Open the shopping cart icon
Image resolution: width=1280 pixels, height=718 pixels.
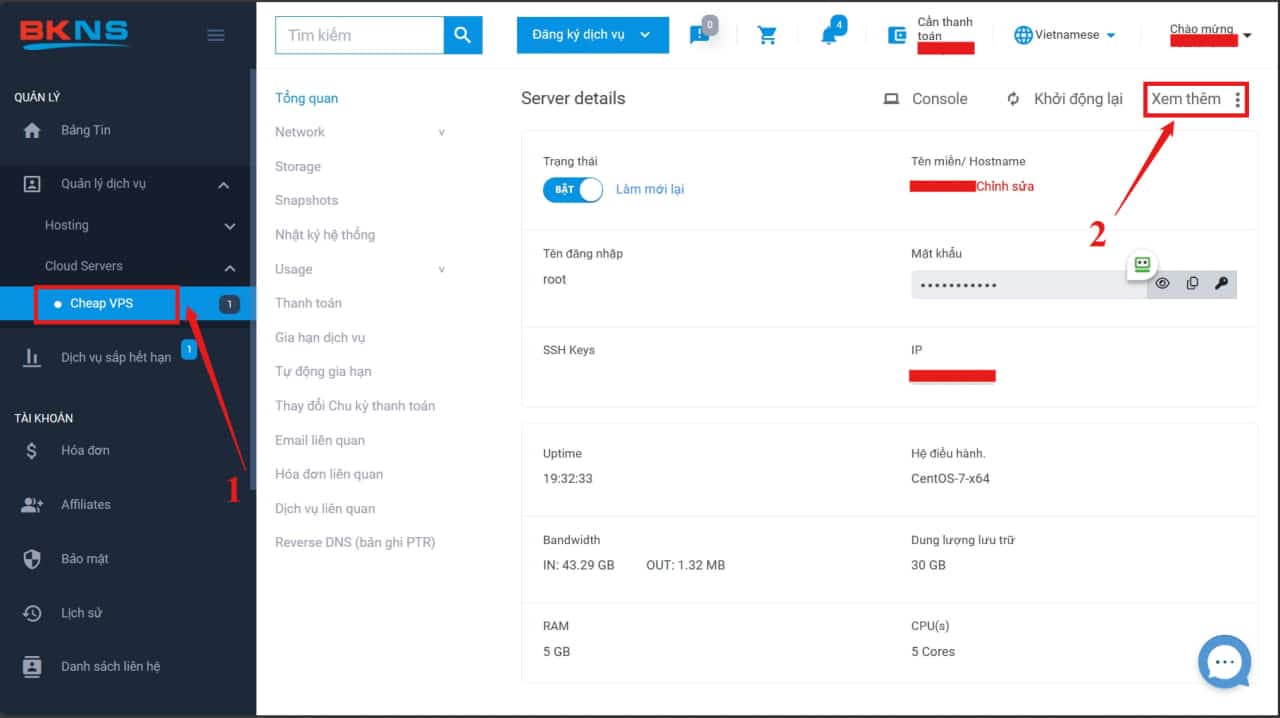point(767,35)
